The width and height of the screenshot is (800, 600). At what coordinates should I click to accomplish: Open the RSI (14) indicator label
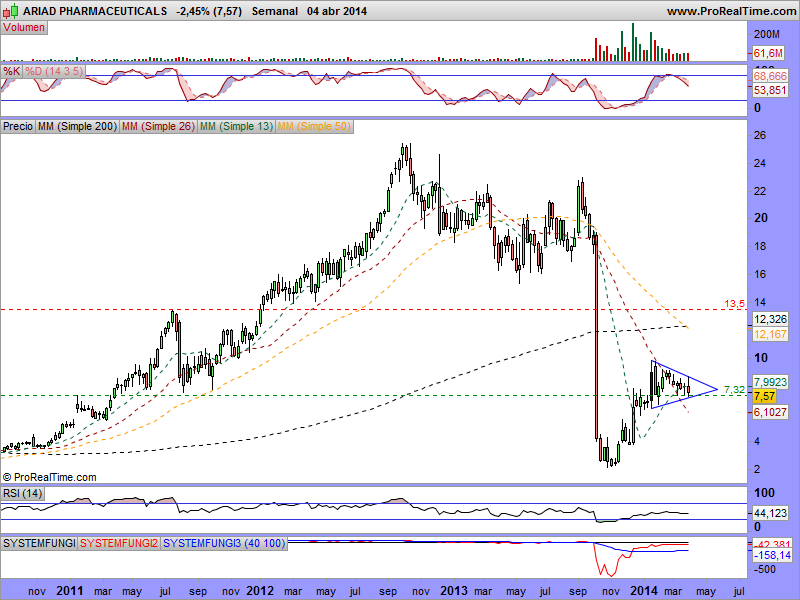tap(22, 493)
